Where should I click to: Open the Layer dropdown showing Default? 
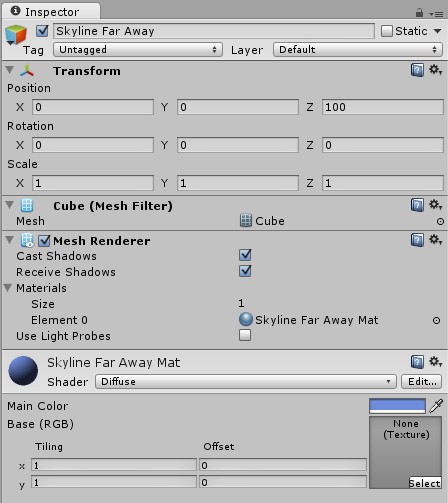click(x=358, y=50)
